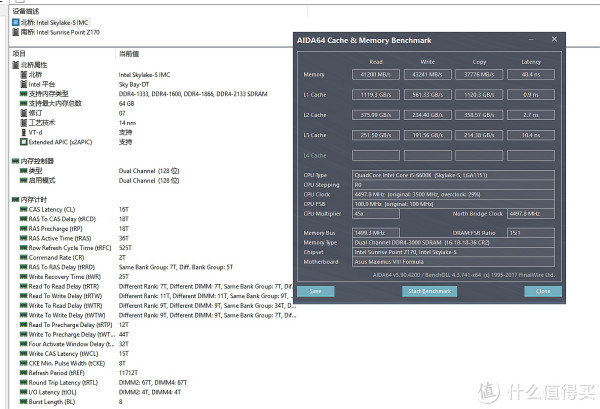Image resolution: width=600 pixels, height=409 pixels.
Task: Click the CPU Type QuadCore Intel Core i5-6600K field
Action: tap(453, 175)
